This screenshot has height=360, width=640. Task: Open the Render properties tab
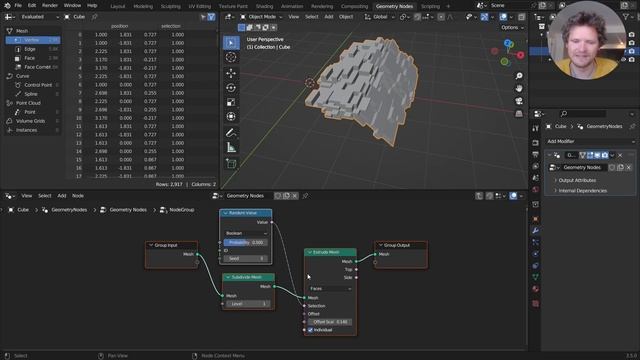[536, 143]
